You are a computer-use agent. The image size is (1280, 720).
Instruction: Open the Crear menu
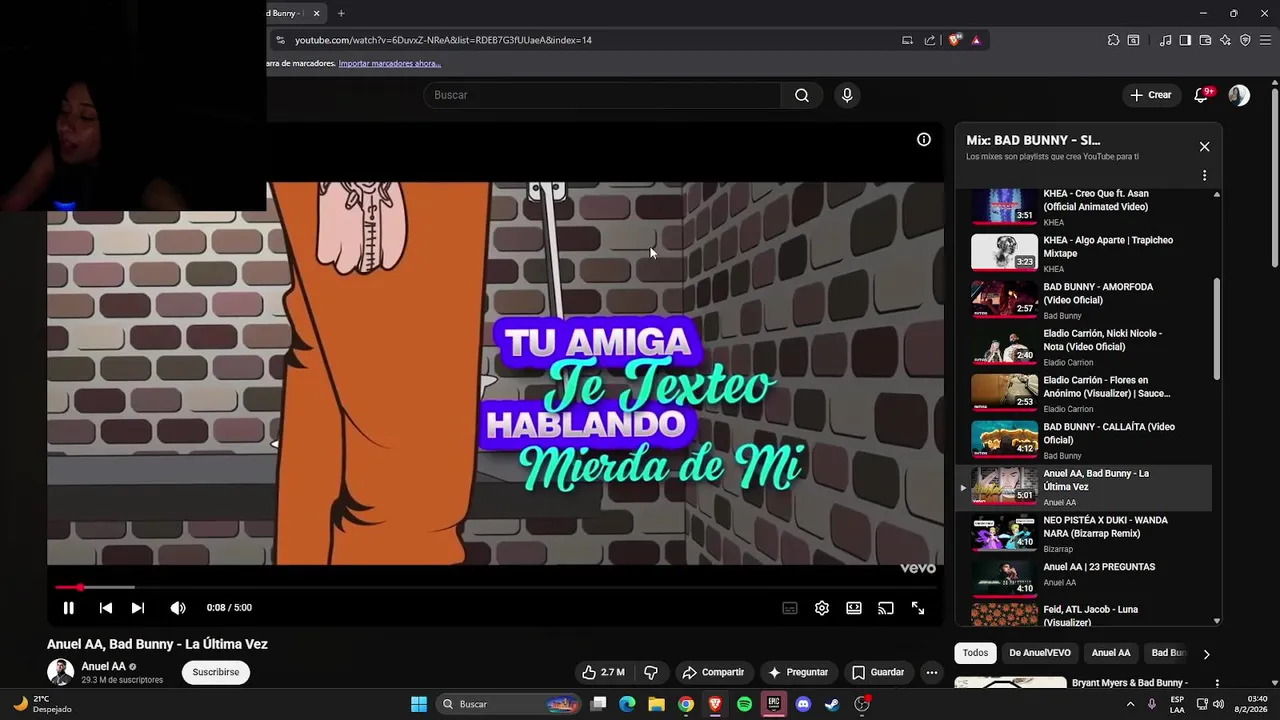pyautogui.click(x=1150, y=95)
